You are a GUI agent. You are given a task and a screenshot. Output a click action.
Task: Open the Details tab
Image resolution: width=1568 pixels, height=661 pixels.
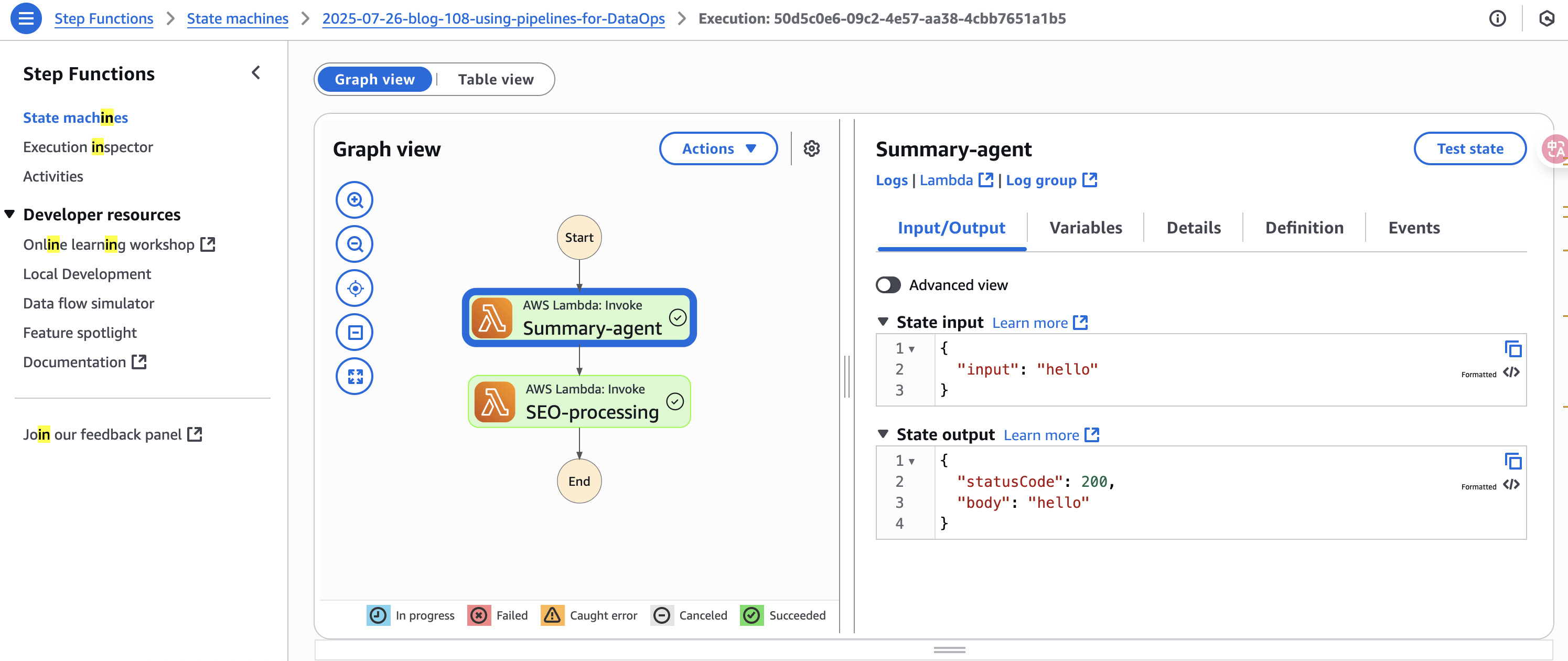(1193, 228)
